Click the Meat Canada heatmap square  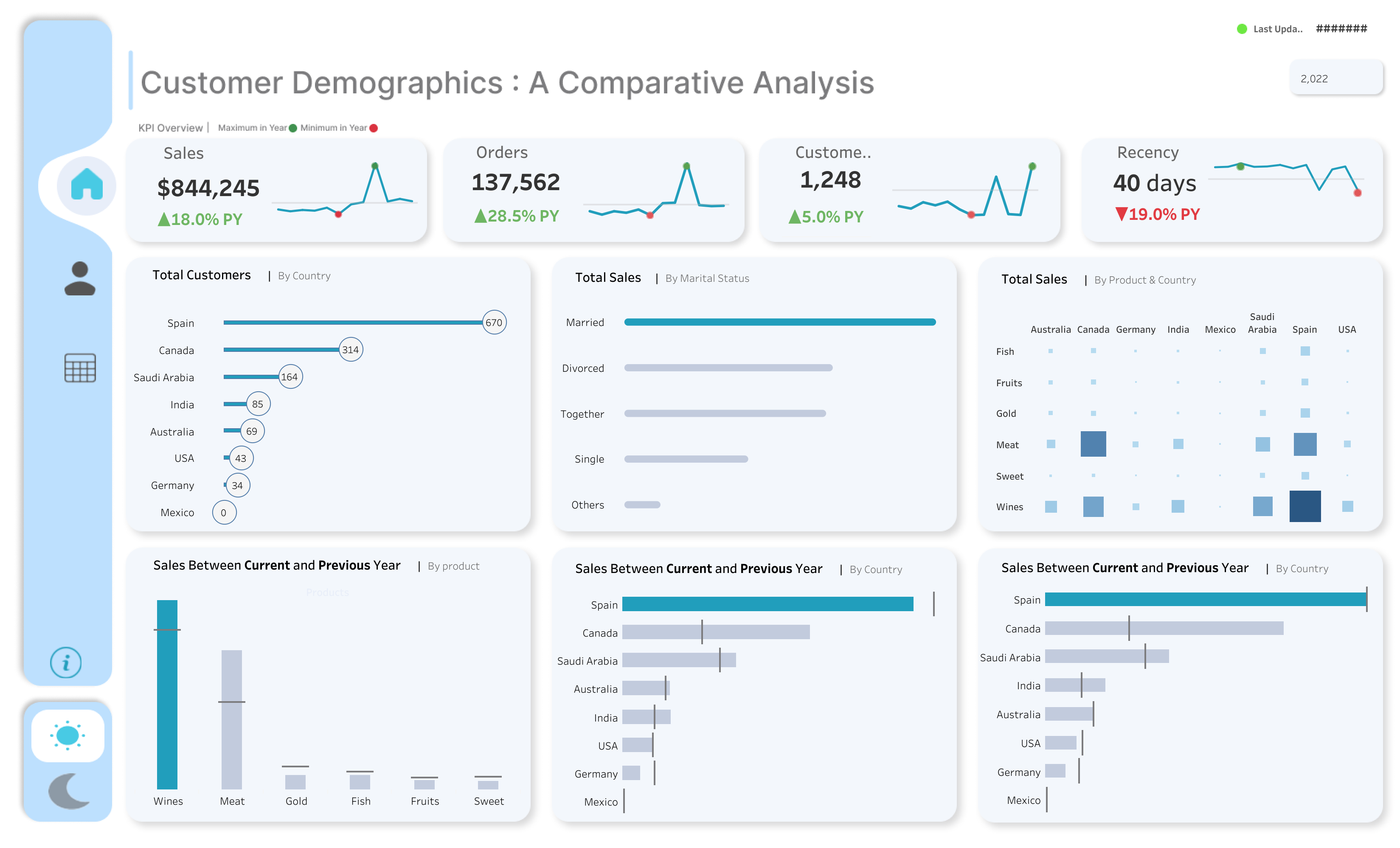click(x=1093, y=444)
